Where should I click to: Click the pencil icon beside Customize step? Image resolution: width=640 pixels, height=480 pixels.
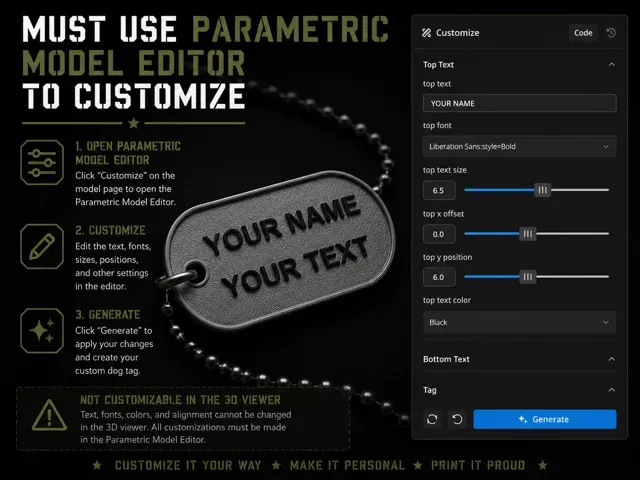coord(42,247)
